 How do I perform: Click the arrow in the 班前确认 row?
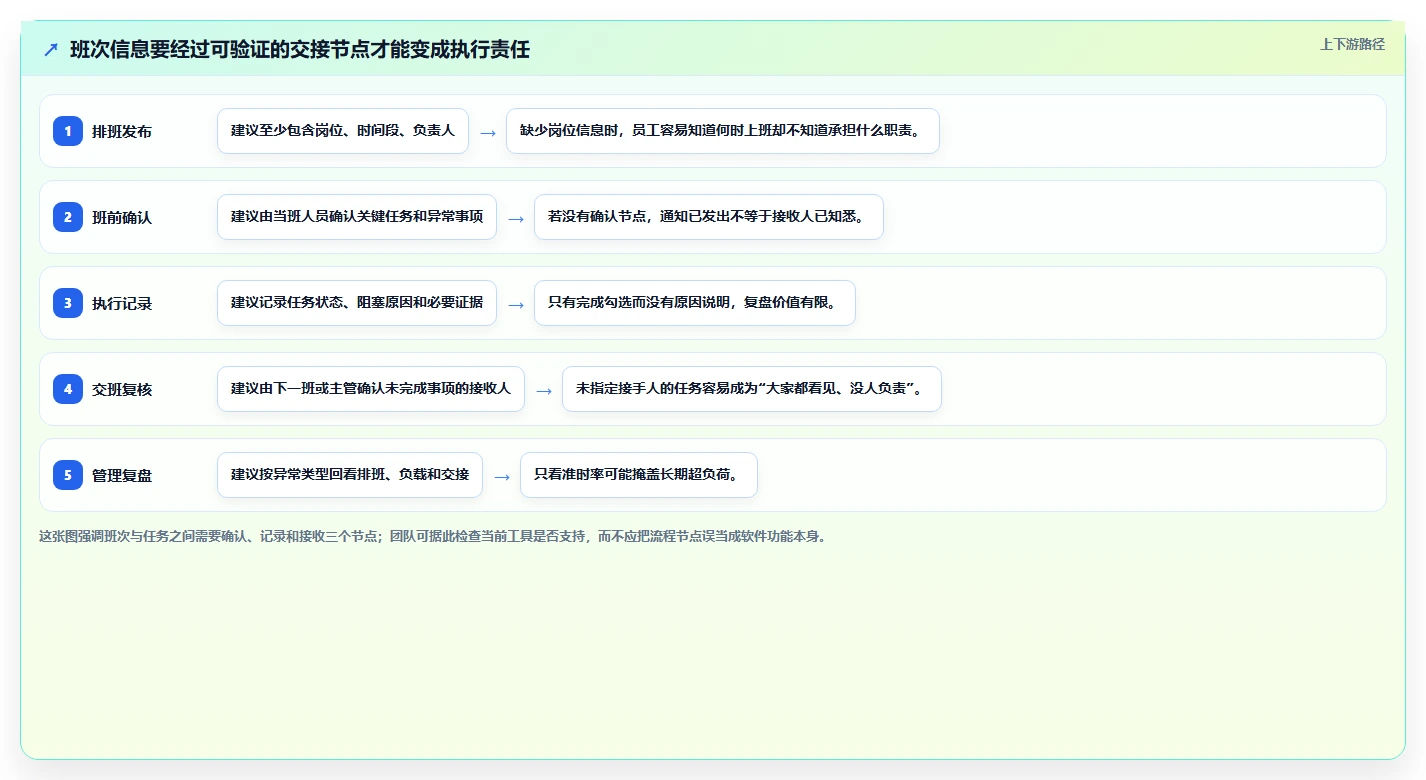tap(516, 218)
